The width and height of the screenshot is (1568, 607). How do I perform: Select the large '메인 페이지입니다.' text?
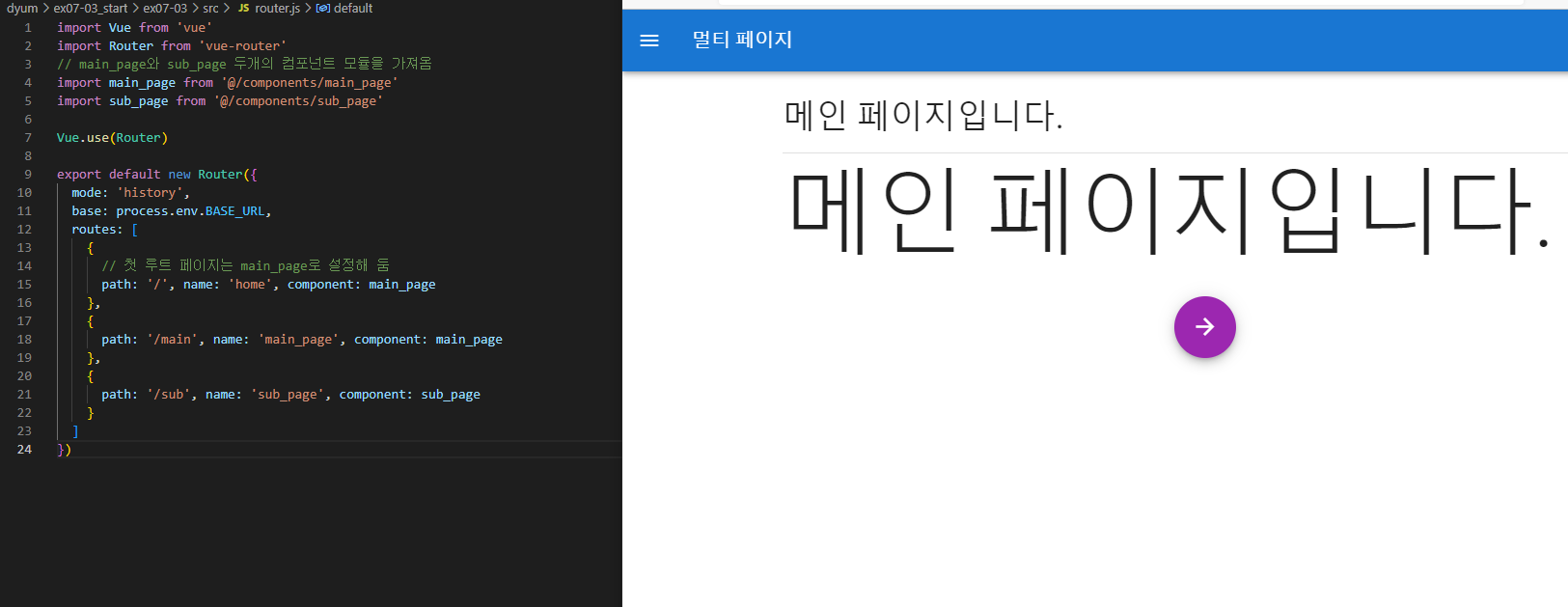[x=1169, y=211]
